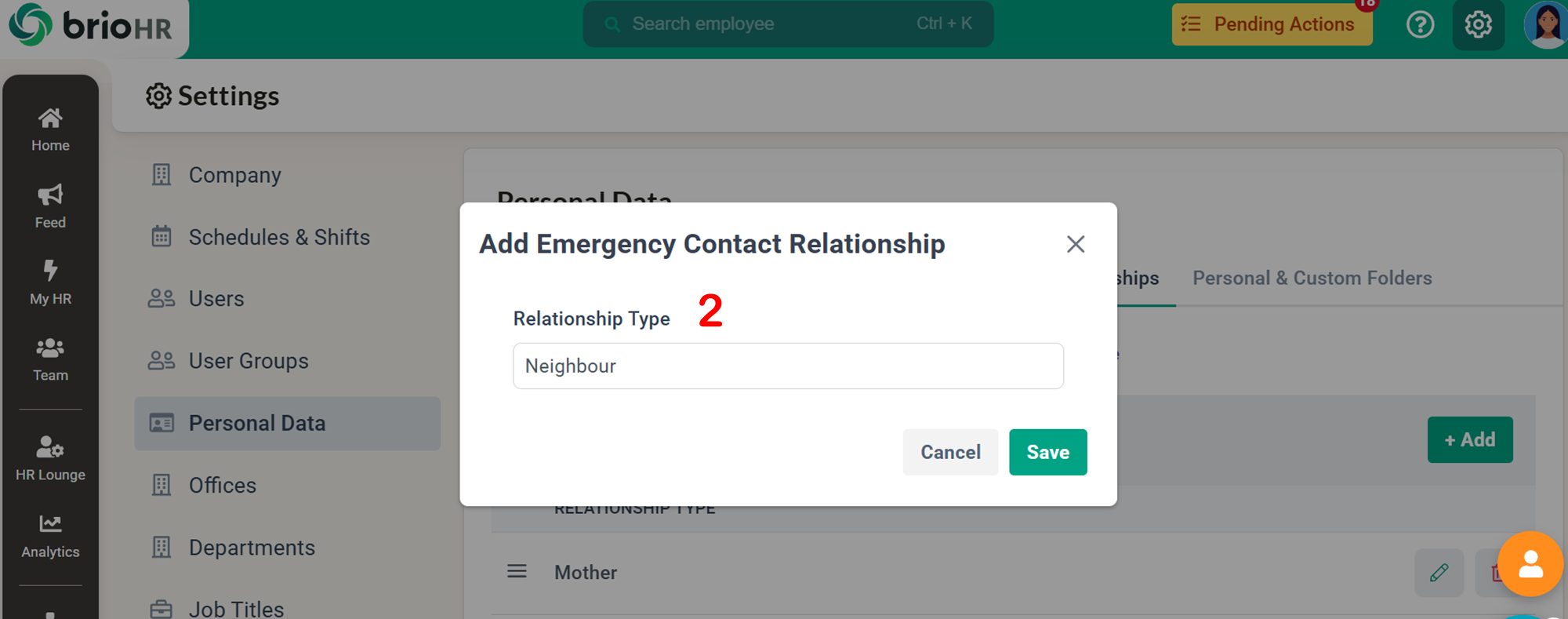1568x619 pixels.
Task: Open My HR lightning icon
Action: click(x=50, y=271)
